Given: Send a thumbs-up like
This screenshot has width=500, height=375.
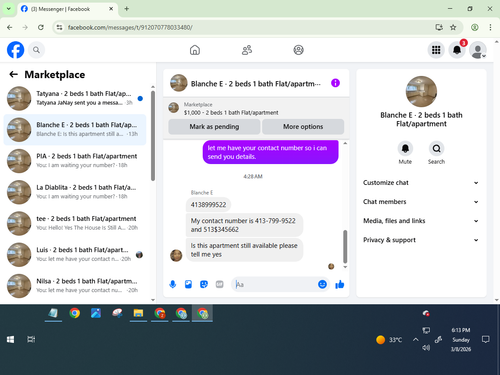Looking at the screenshot, I should pyautogui.click(x=340, y=284).
